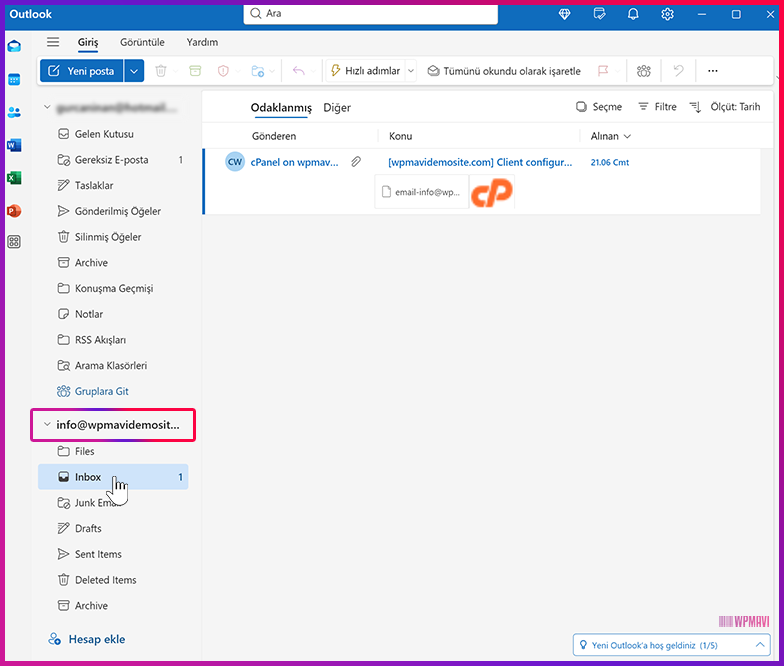Viewport: 784px width, 666px height.
Task: Expand the Yeni Outlook'a hoş geldiniz tip
Action: 760,644
